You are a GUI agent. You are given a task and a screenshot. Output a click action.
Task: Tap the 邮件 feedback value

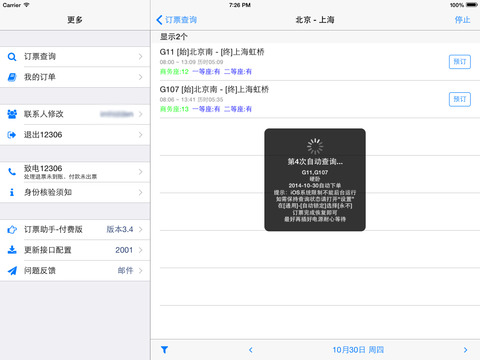125,271
